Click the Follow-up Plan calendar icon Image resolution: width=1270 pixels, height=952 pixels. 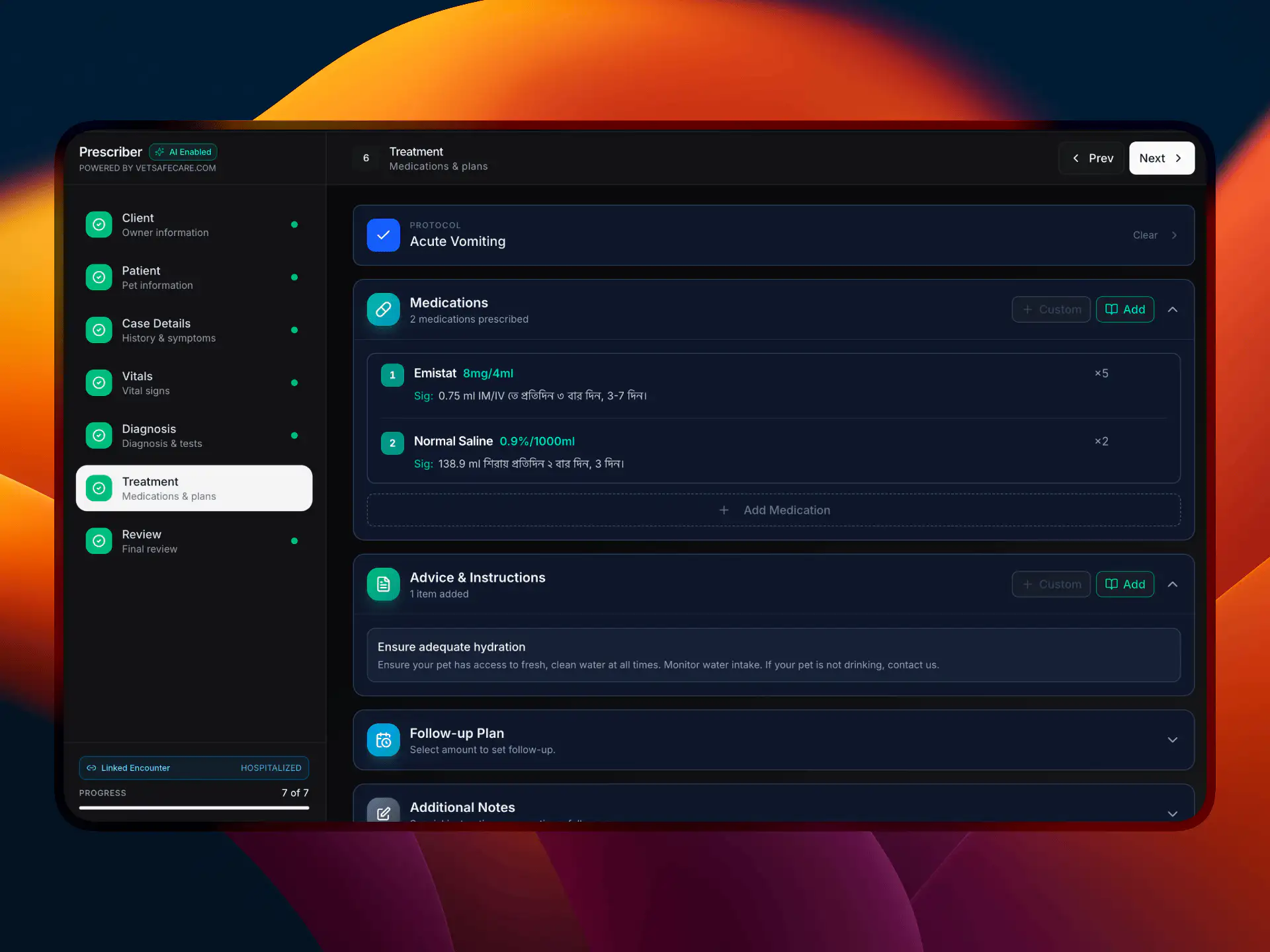tap(384, 740)
